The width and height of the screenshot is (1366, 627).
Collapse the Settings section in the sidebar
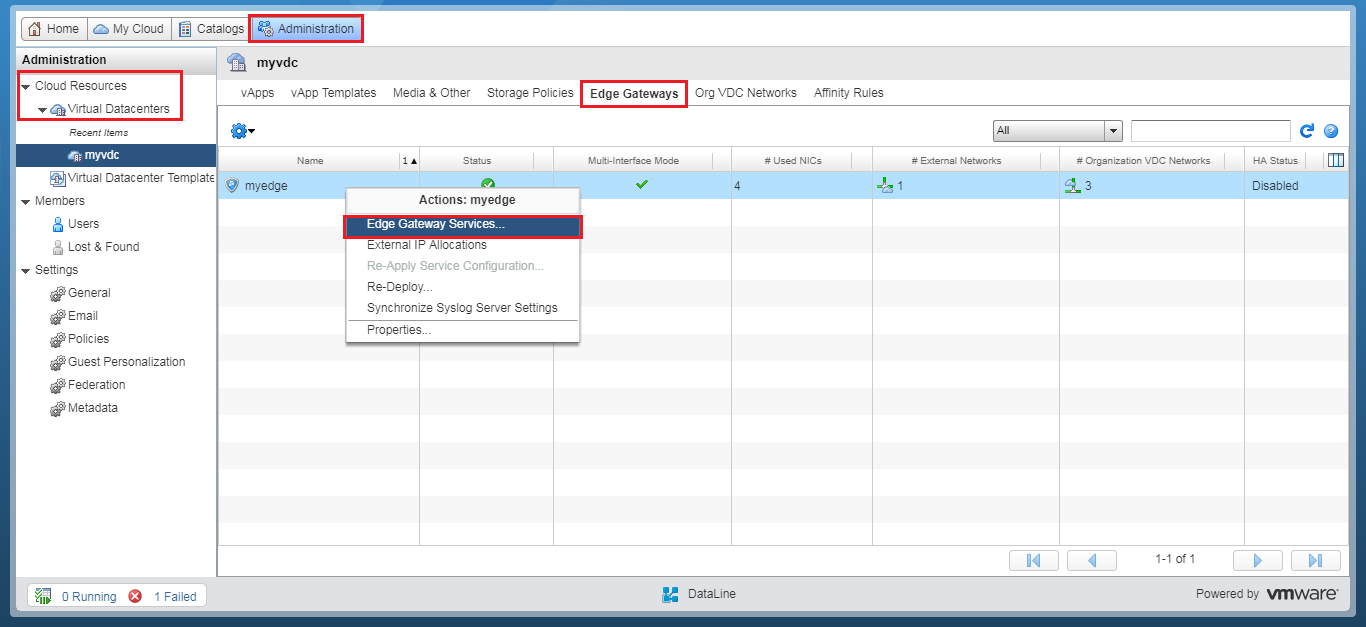click(x=25, y=269)
